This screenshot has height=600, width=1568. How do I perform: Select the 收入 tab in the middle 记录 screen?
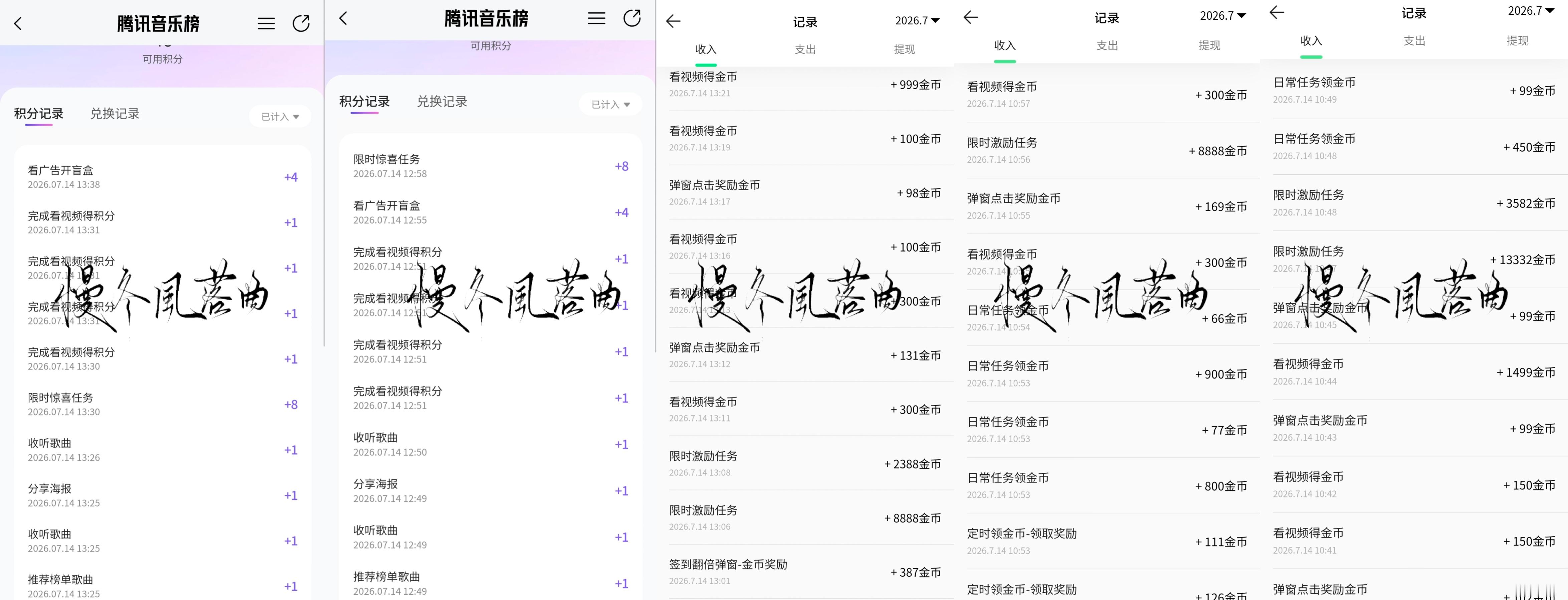706,49
